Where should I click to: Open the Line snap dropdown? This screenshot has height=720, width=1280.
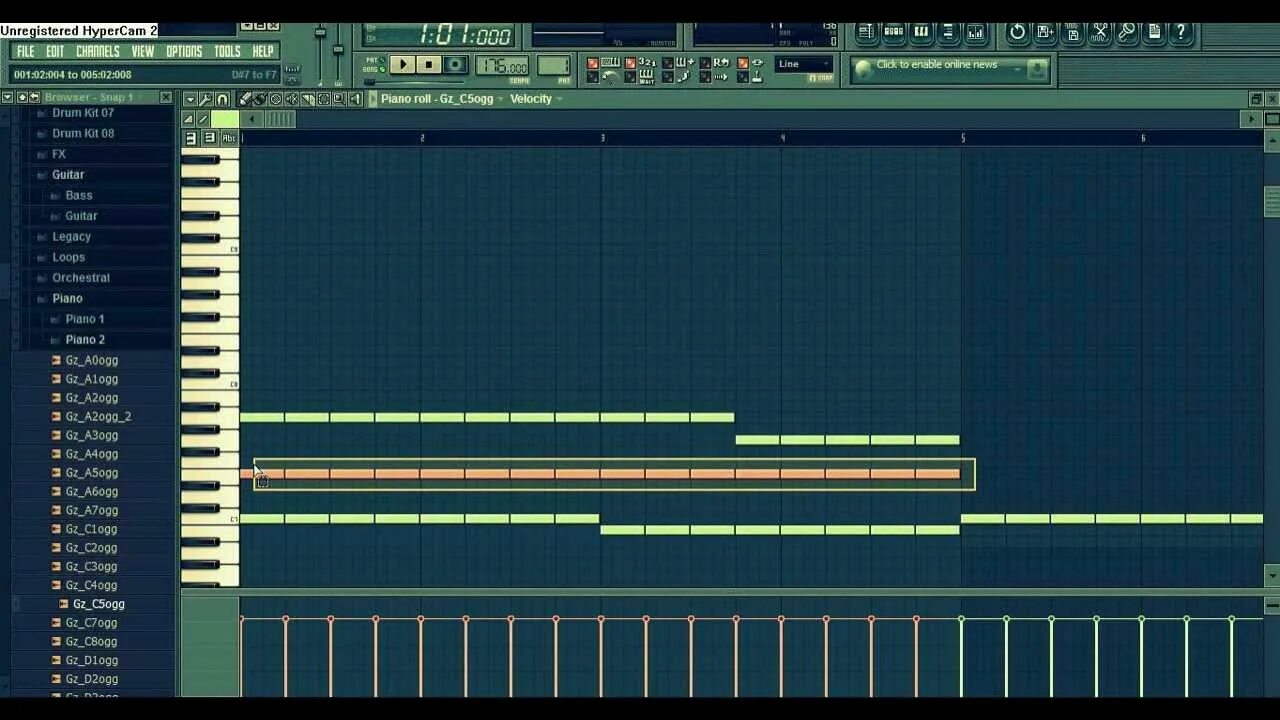(x=803, y=64)
